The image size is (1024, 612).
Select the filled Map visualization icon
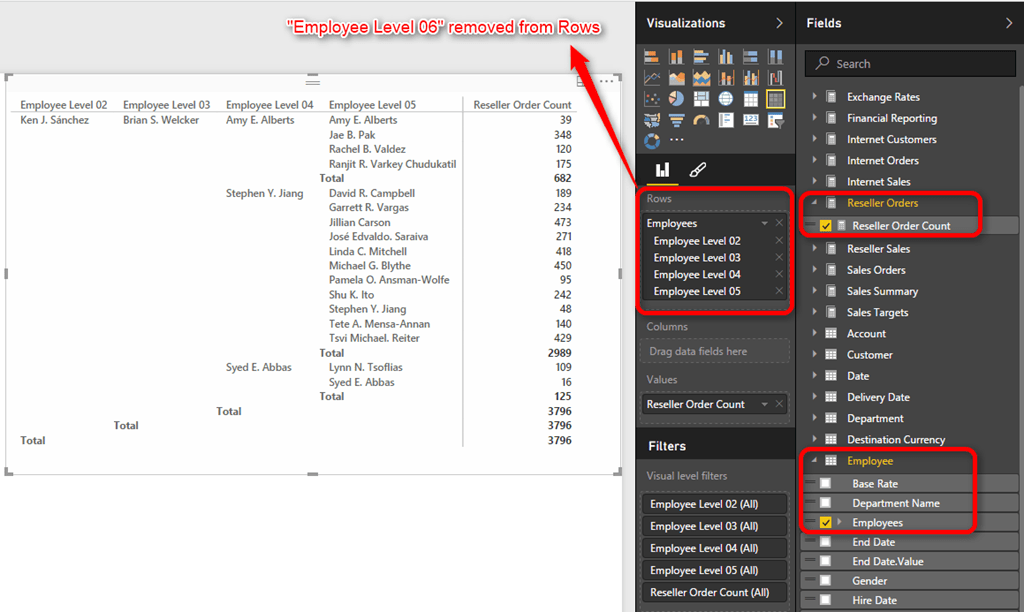652,119
